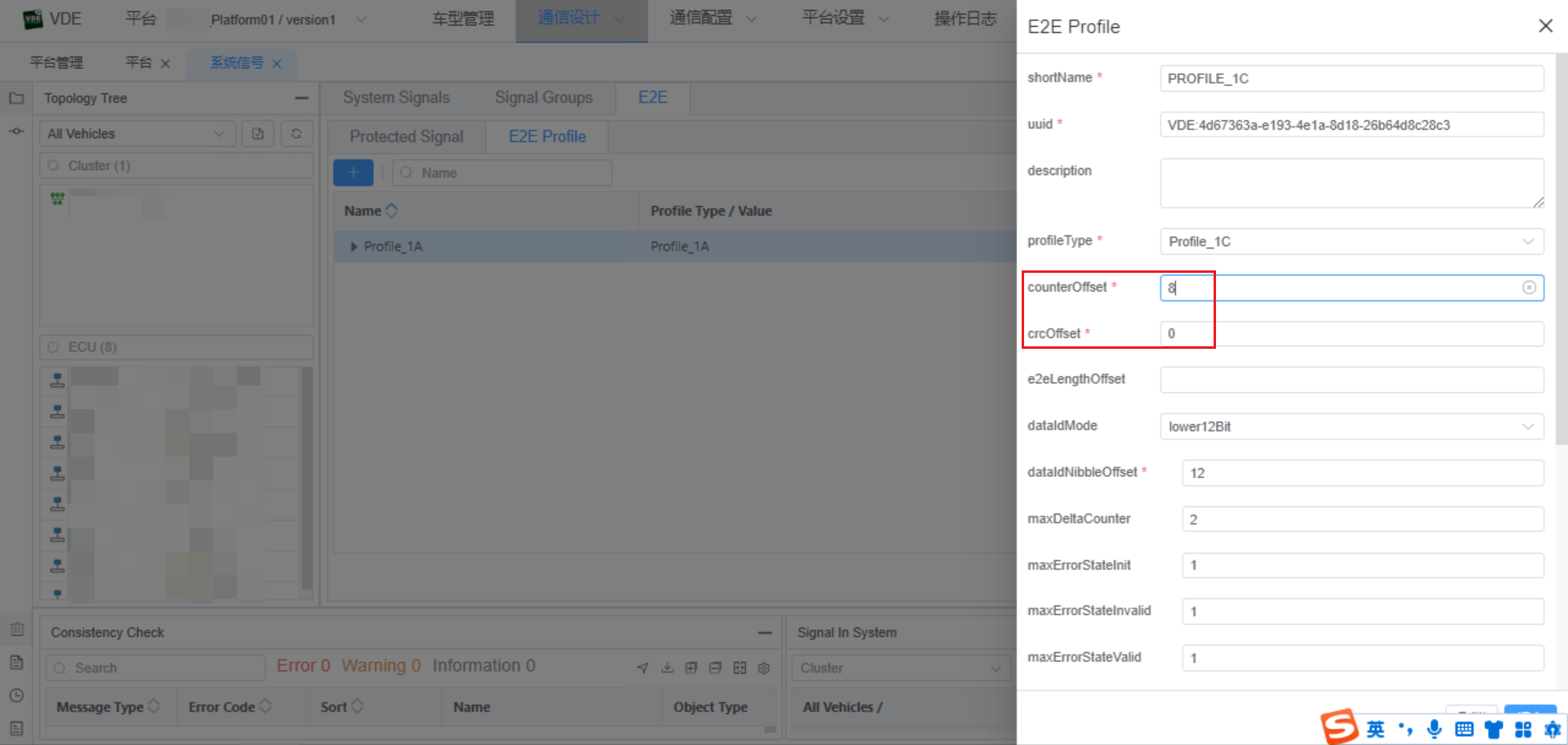Collapse the Topology Tree panel with the minus icon
The width and height of the screenshot is (1568, 745).
coord(301,98)
